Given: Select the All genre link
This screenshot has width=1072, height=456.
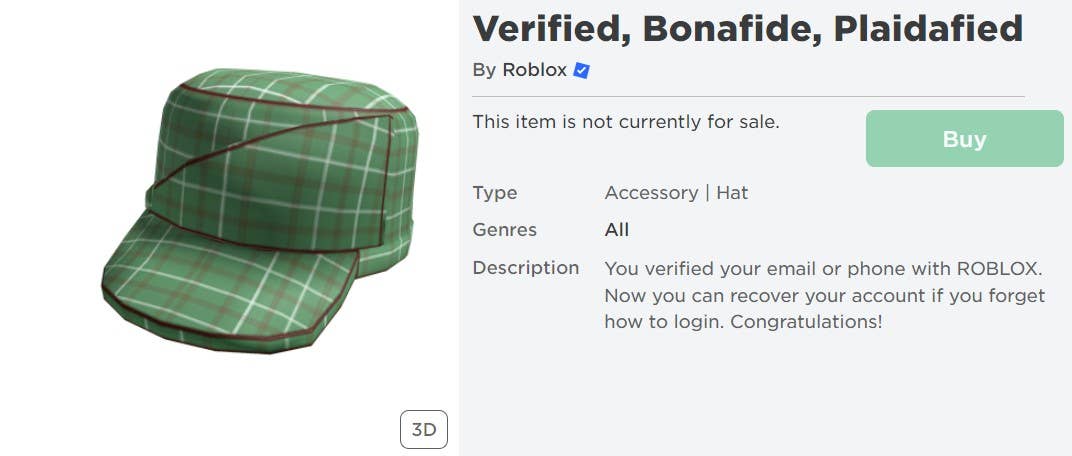Looking at the screenshot, I should click(x=617, y=230).
